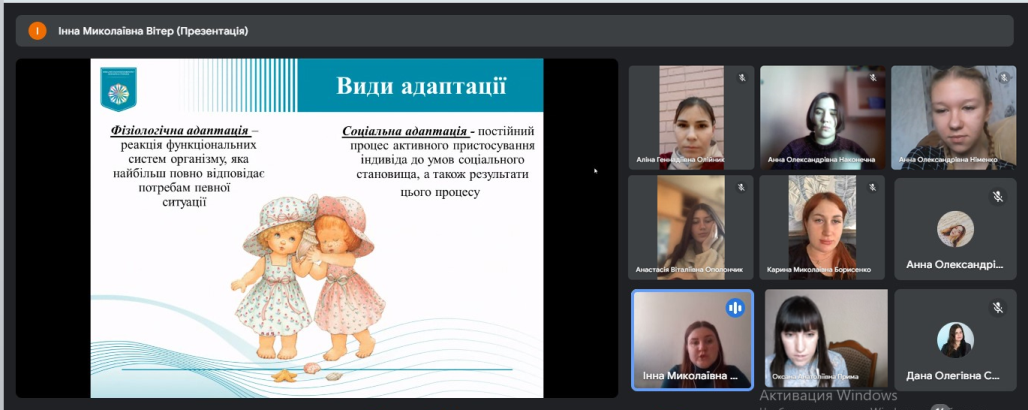The image size is (1028, 410).
Task: Click the 'Фізіологічна адаптація' heading on slide
Action: tap(180, 130)
